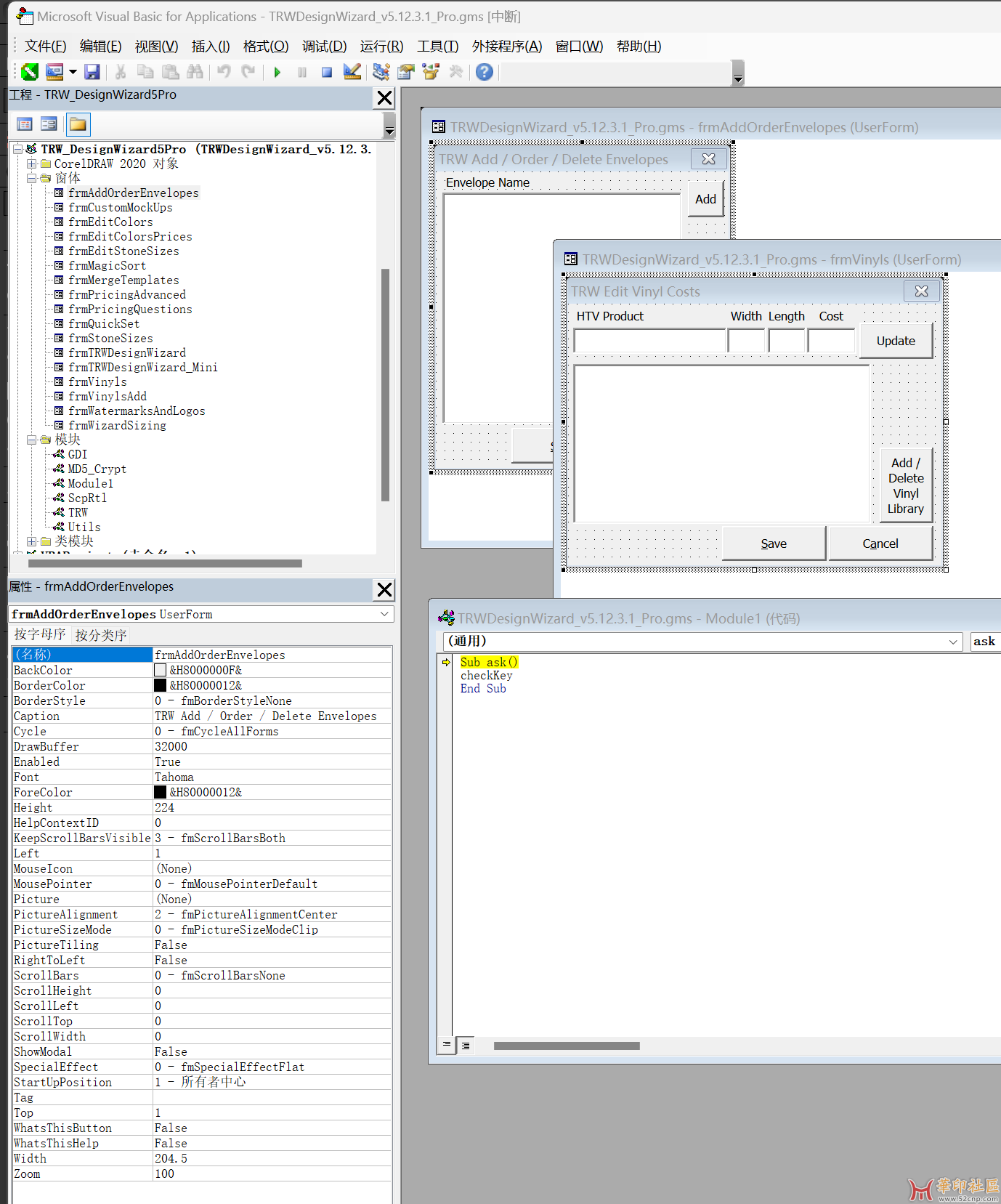1001x1204 pixels.
Task: Click the Break pause icon
Action: [x=302, y=72]
